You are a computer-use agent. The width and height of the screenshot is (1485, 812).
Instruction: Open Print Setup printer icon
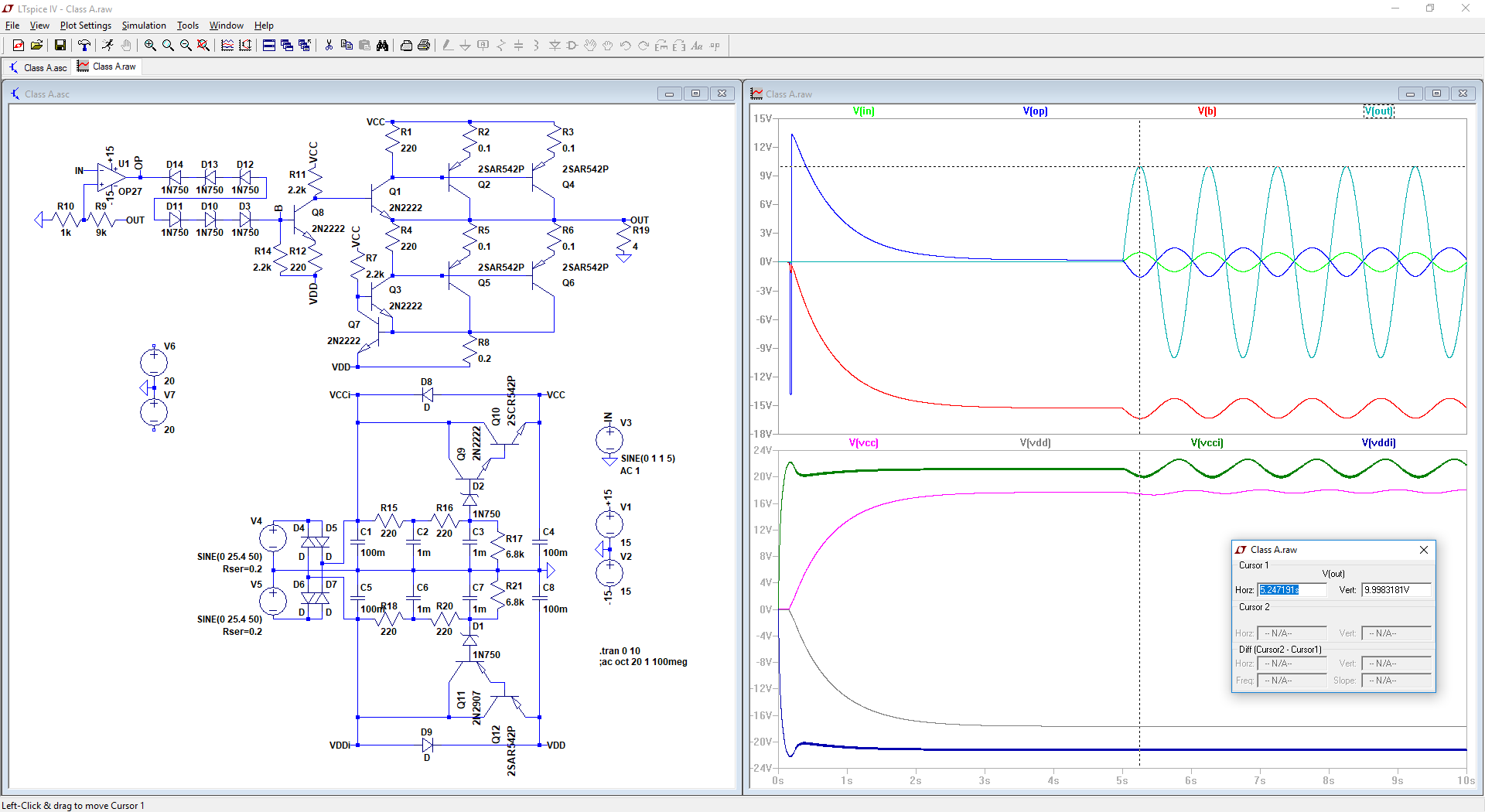click(406, 46)
